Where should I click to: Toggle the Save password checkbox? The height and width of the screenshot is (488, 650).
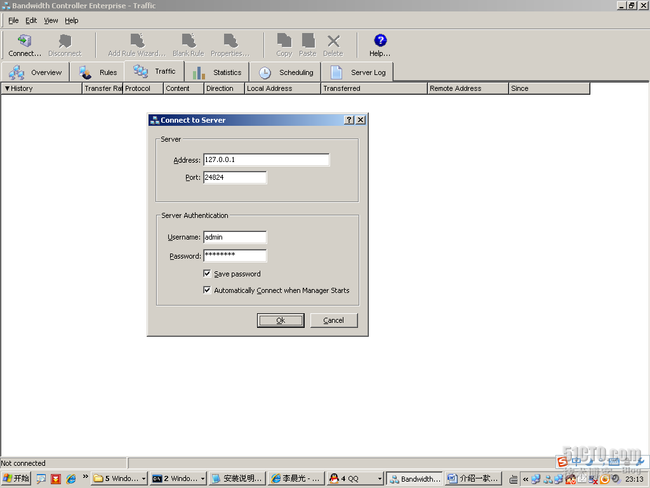[207, 273]
